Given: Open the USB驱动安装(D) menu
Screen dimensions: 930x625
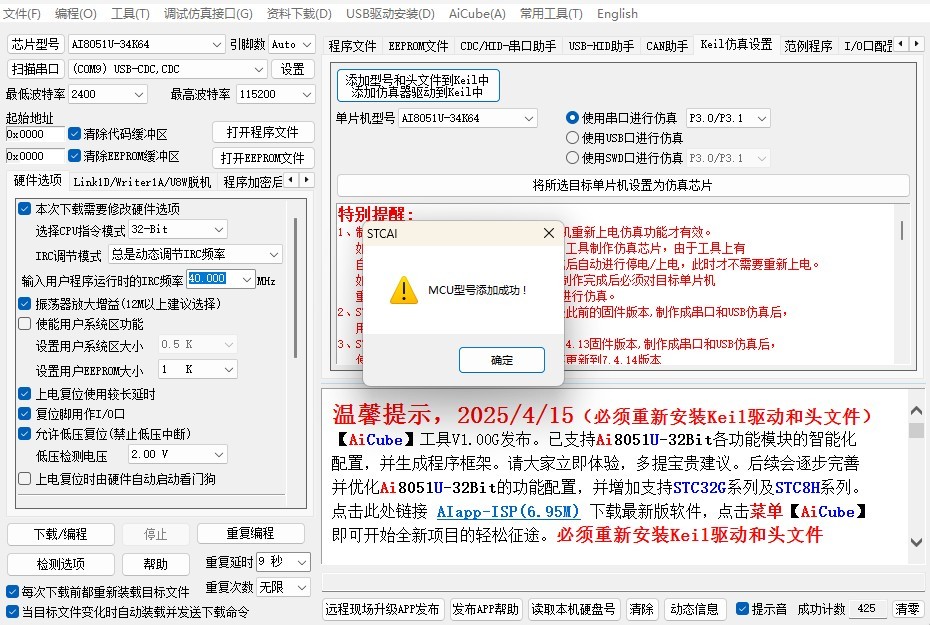Looking at the screenshot, I should point(390,14).
